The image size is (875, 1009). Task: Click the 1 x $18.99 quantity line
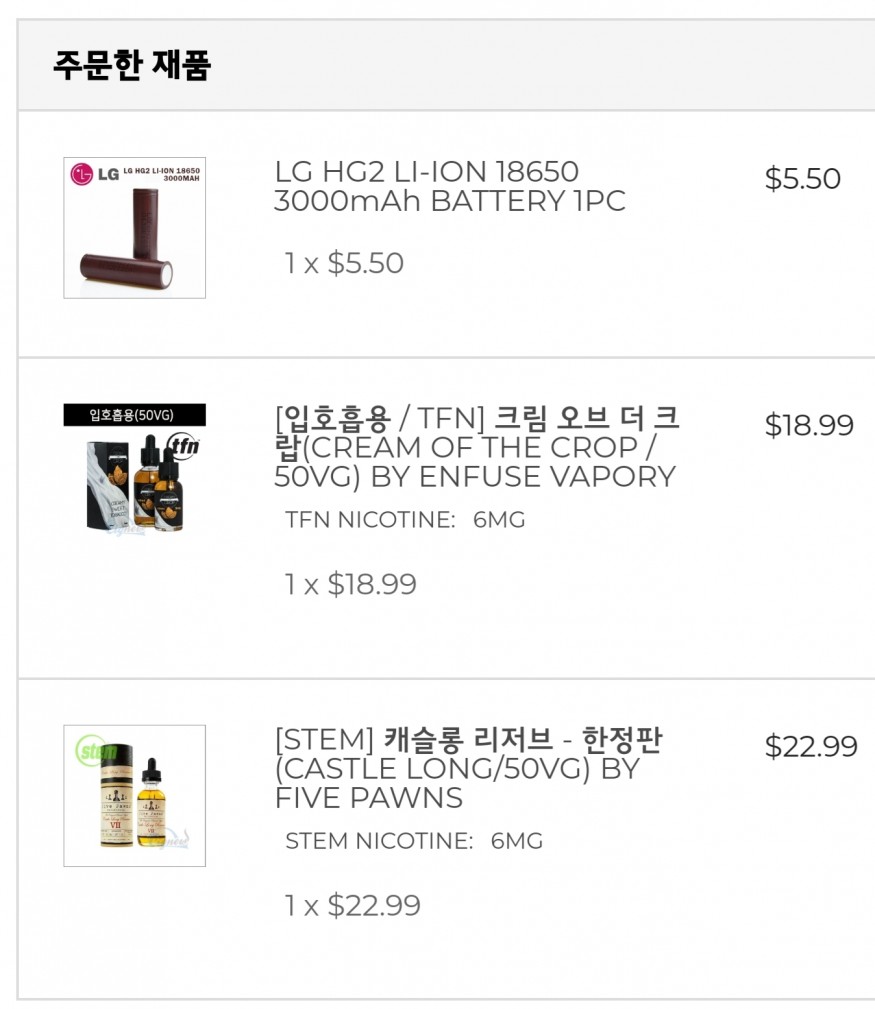point(351,584)
